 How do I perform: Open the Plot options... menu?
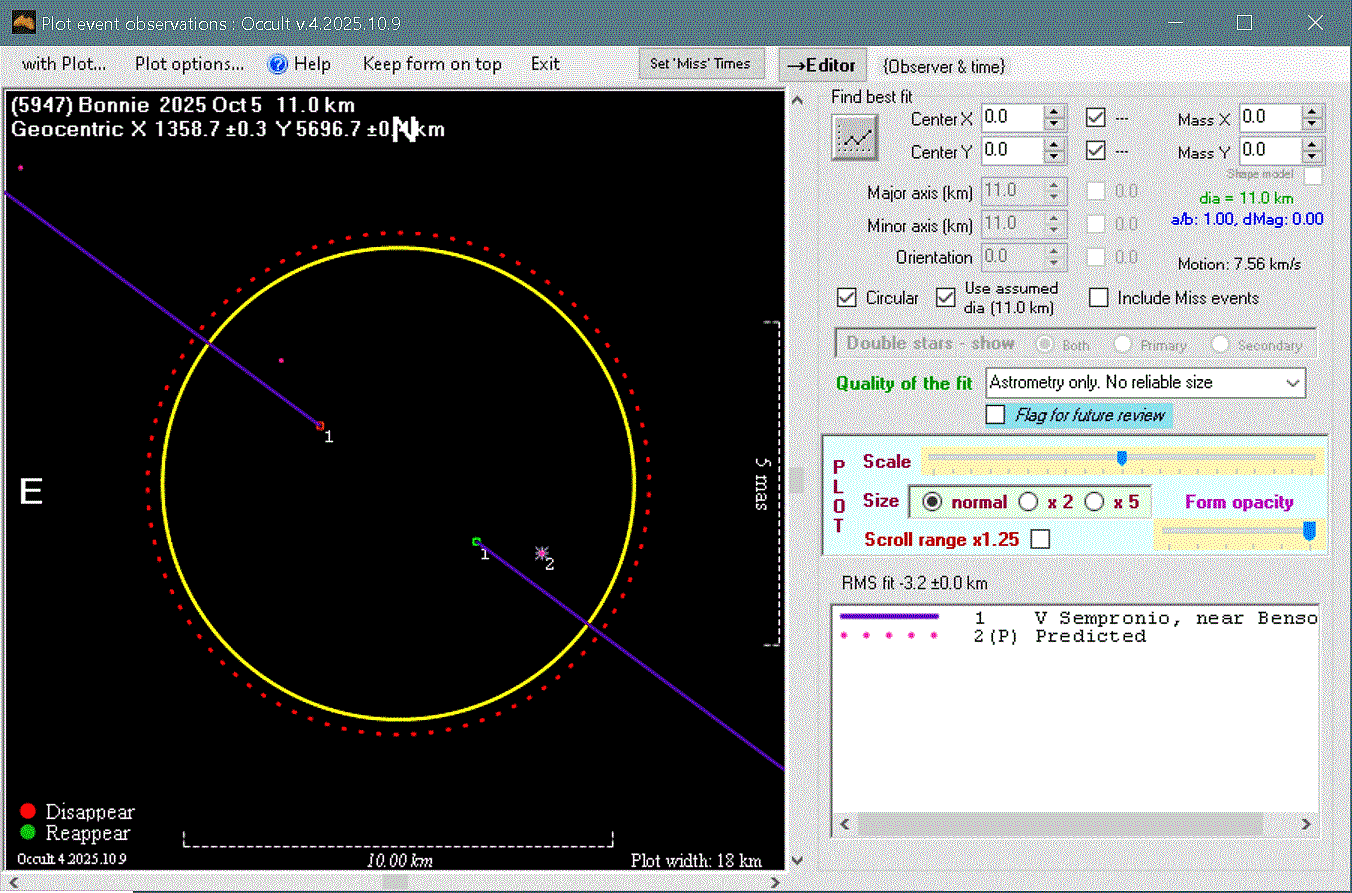tap(189, 64)
